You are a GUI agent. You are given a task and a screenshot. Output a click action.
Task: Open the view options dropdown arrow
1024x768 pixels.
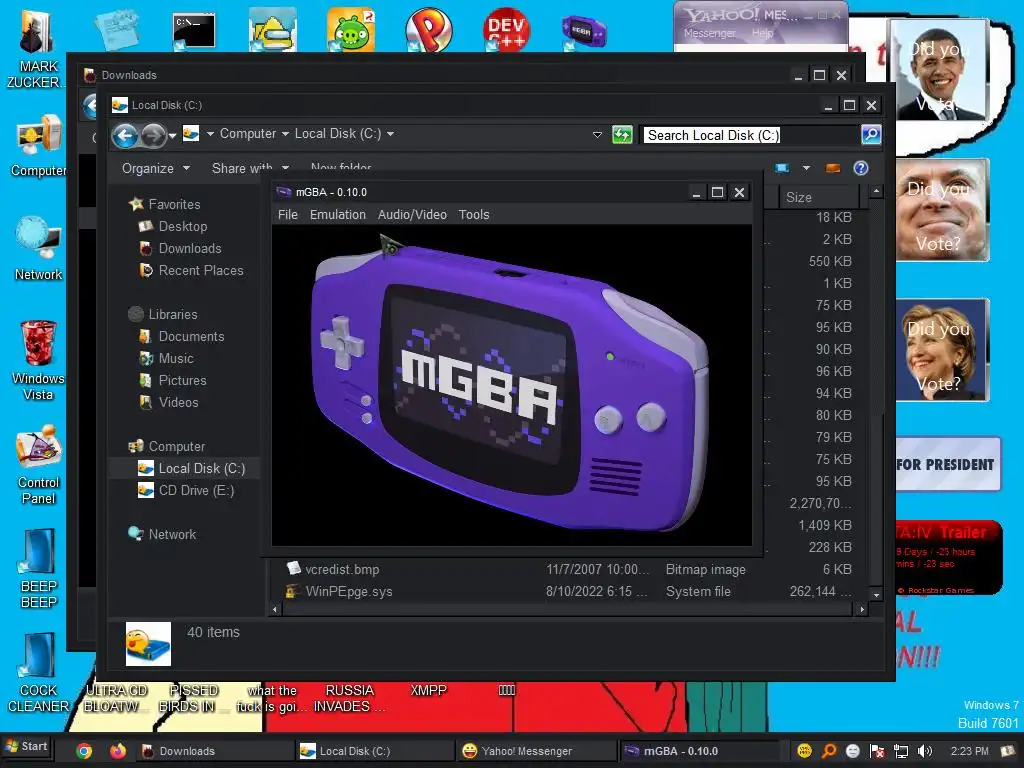[806, 168]
